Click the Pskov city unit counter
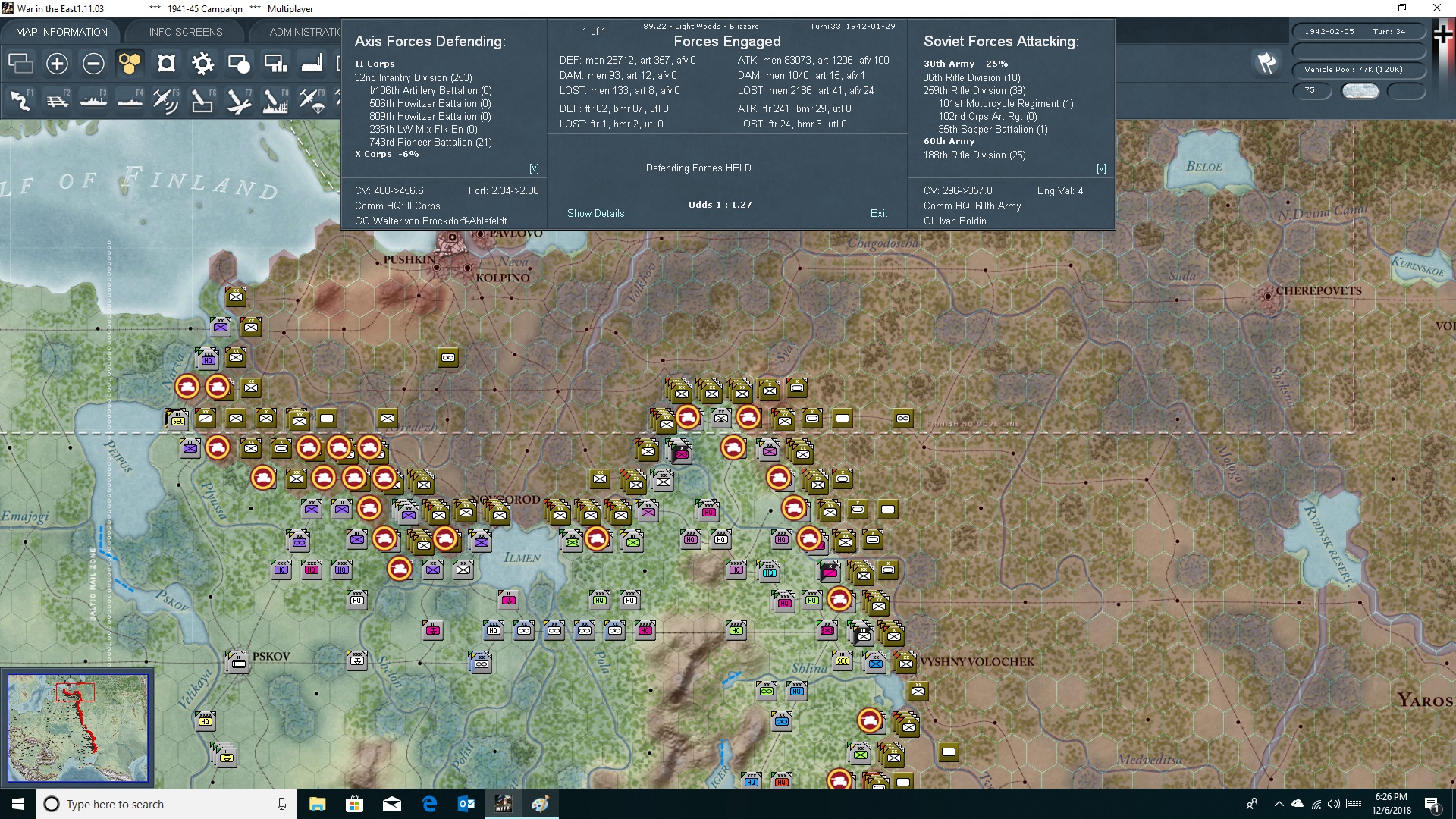 (238, 661)
